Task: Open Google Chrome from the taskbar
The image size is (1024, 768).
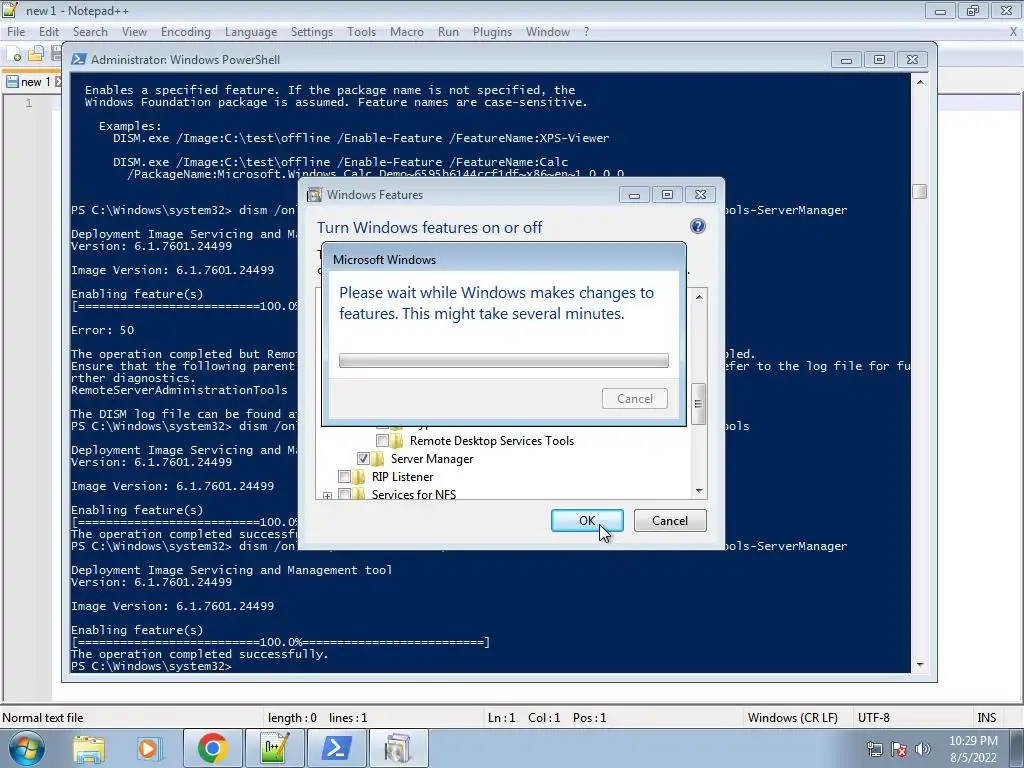Action: point(212,748)
